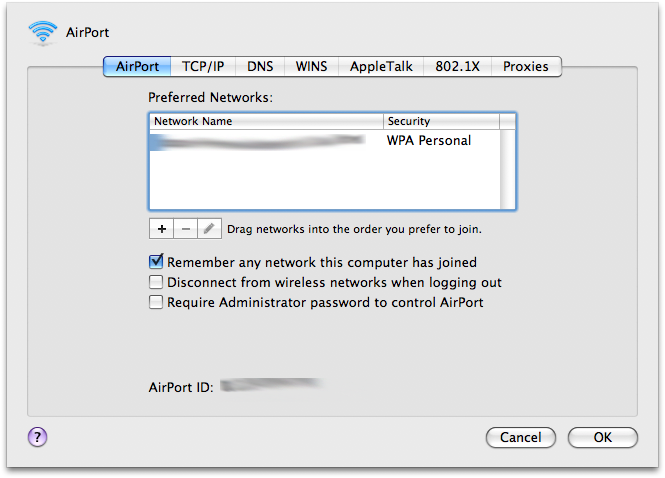
Task: Open help with the question mark icon
Action: (37, 437)
